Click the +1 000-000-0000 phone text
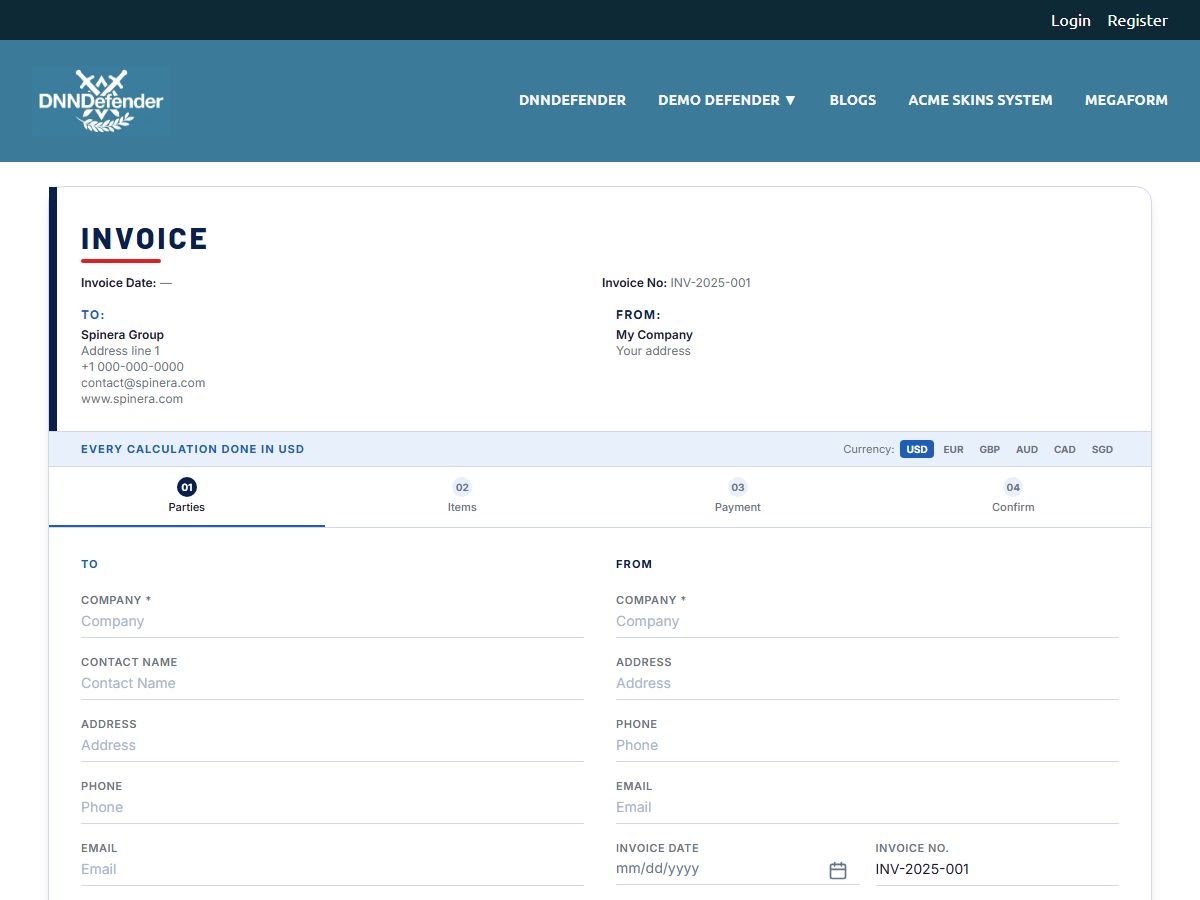The height and width of the screenshot is (900, 1200). click(132, 367)
